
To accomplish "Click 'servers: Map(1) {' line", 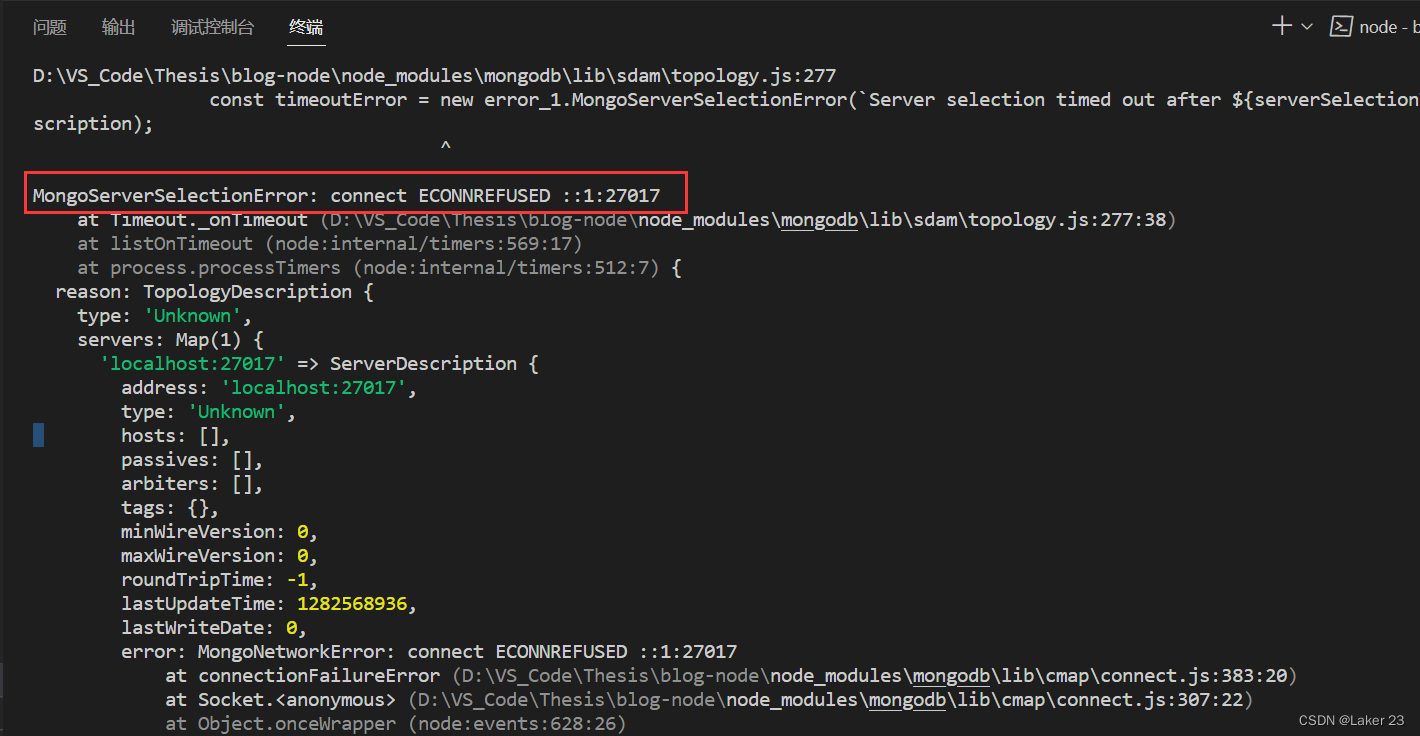I will [x=170, y=339].
